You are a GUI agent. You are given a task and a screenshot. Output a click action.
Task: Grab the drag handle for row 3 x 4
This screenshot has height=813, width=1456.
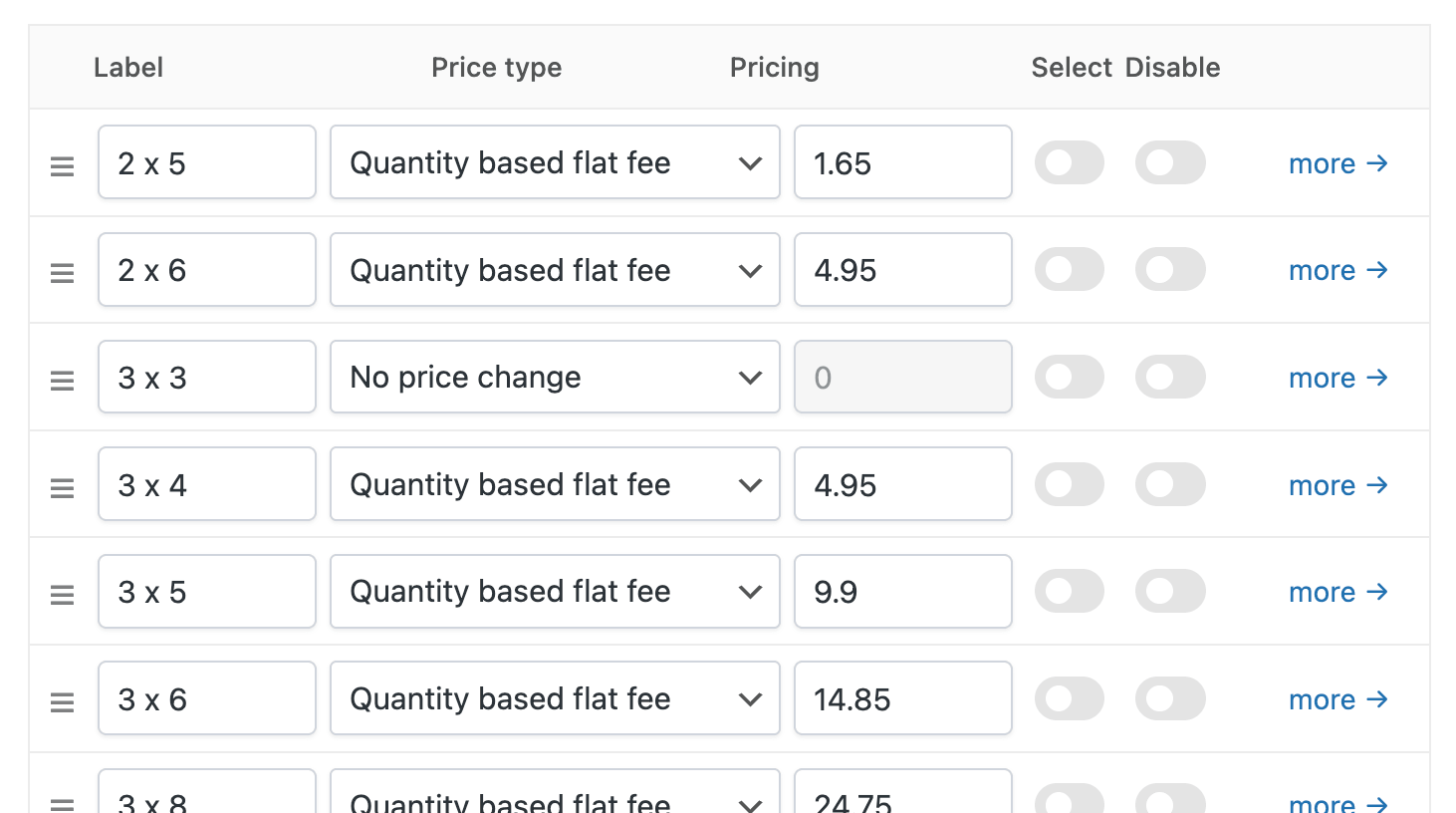(x=62, y=487)
